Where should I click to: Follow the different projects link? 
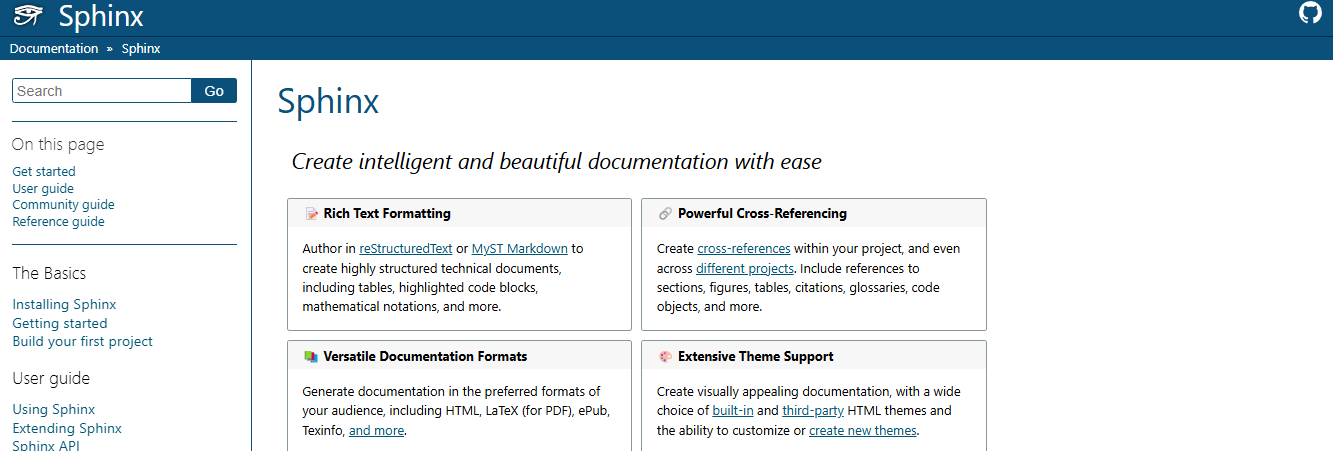tap(745, 269)
